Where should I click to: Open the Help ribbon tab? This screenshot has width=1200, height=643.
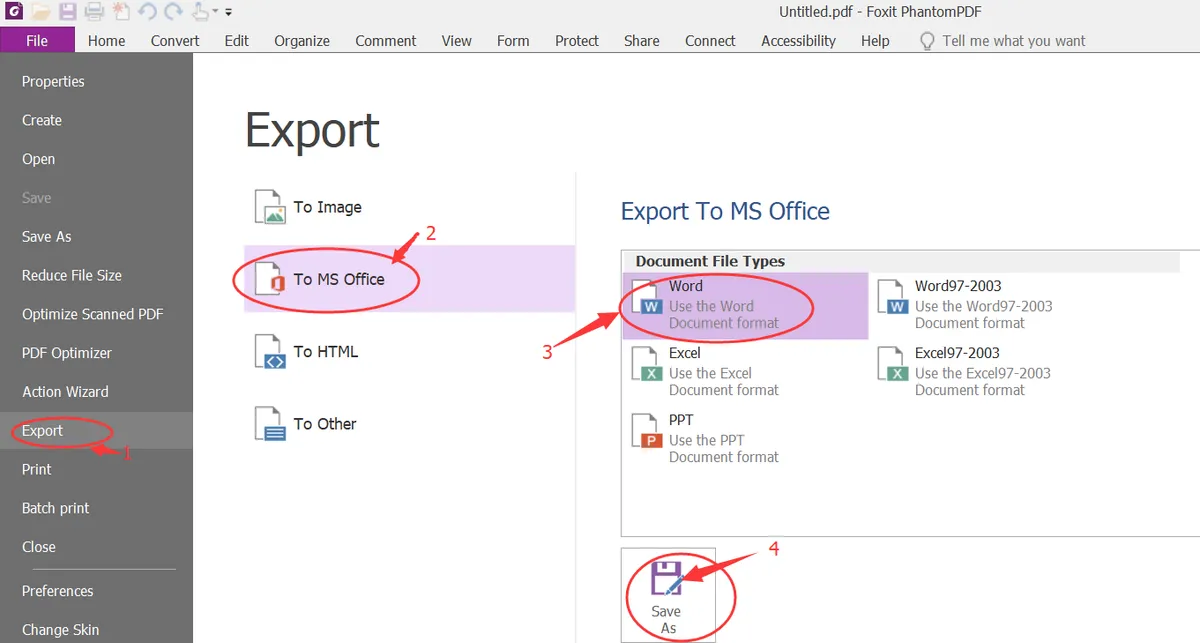coord(875,41)
